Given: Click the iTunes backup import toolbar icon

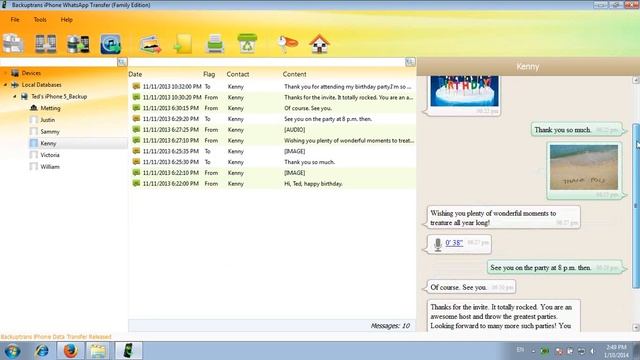Looking at the screenshot, I should [x=110, y=44].
